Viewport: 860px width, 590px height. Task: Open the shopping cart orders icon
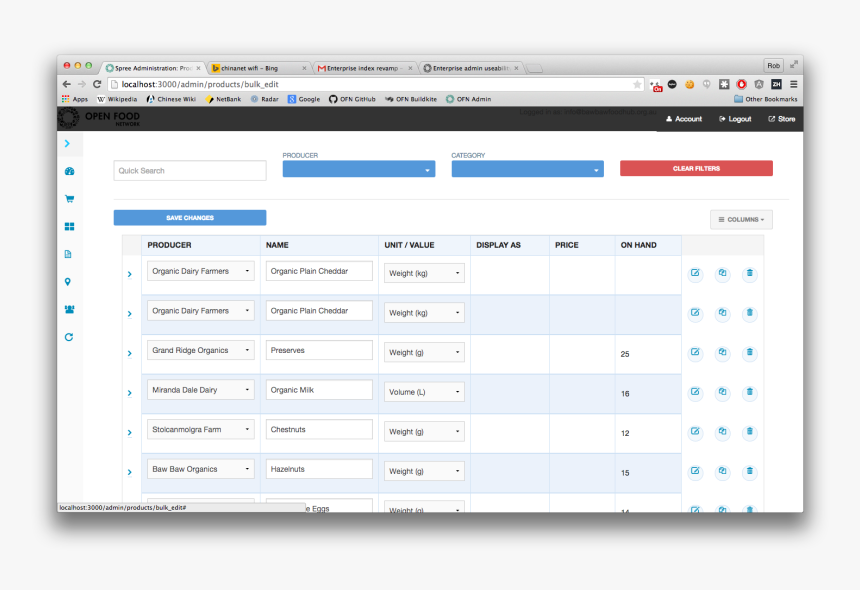pos(69,198)
